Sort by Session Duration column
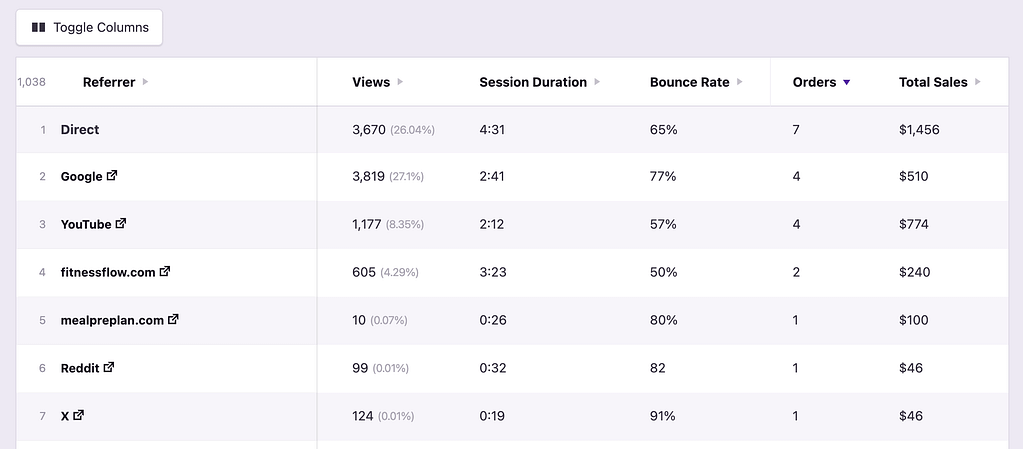The image size is (1023, 449). click(x=533, y=82)
